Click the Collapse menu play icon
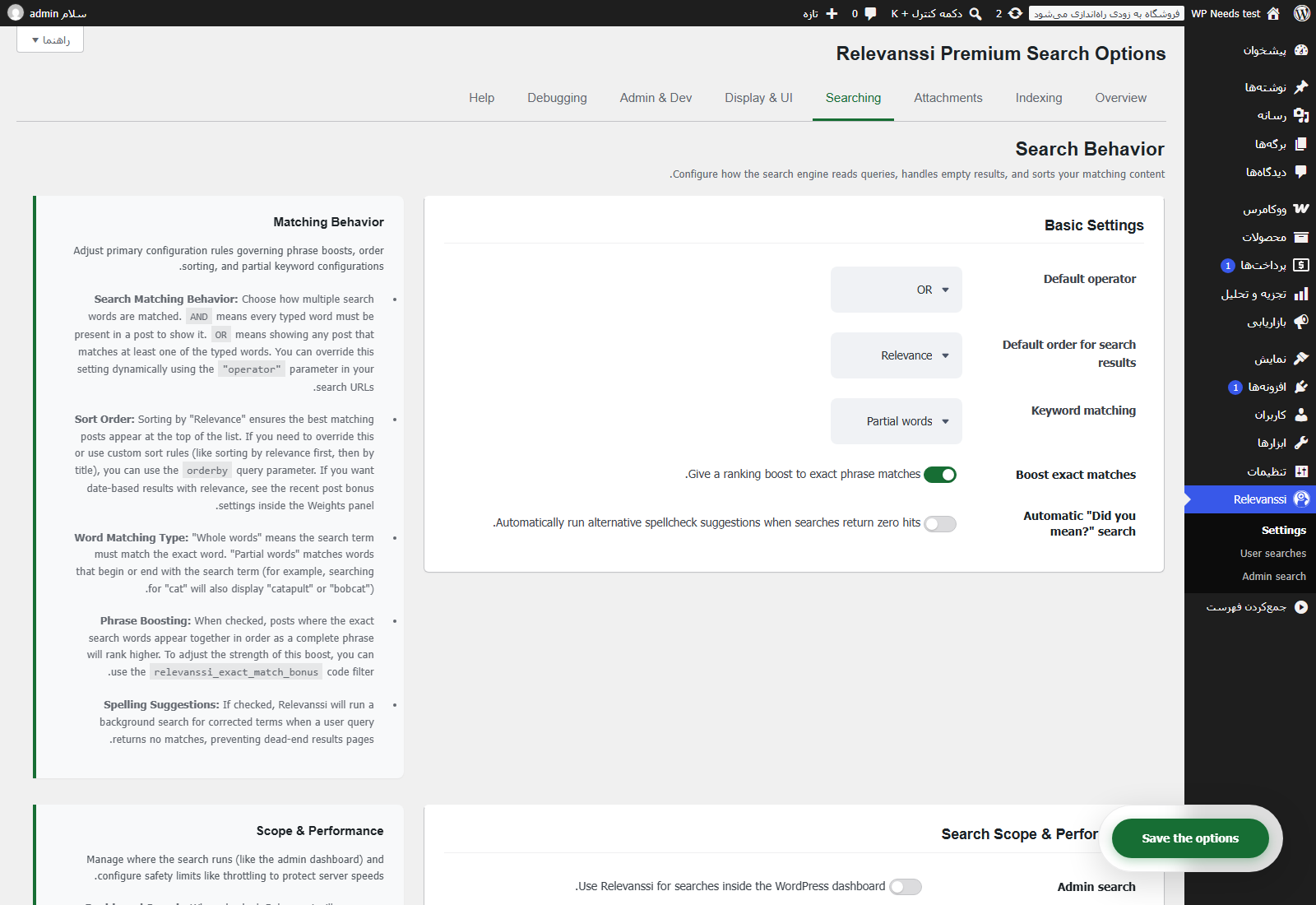This screenshot has width=1316, height=905. pyautogui.click(x=1301, y=607)
